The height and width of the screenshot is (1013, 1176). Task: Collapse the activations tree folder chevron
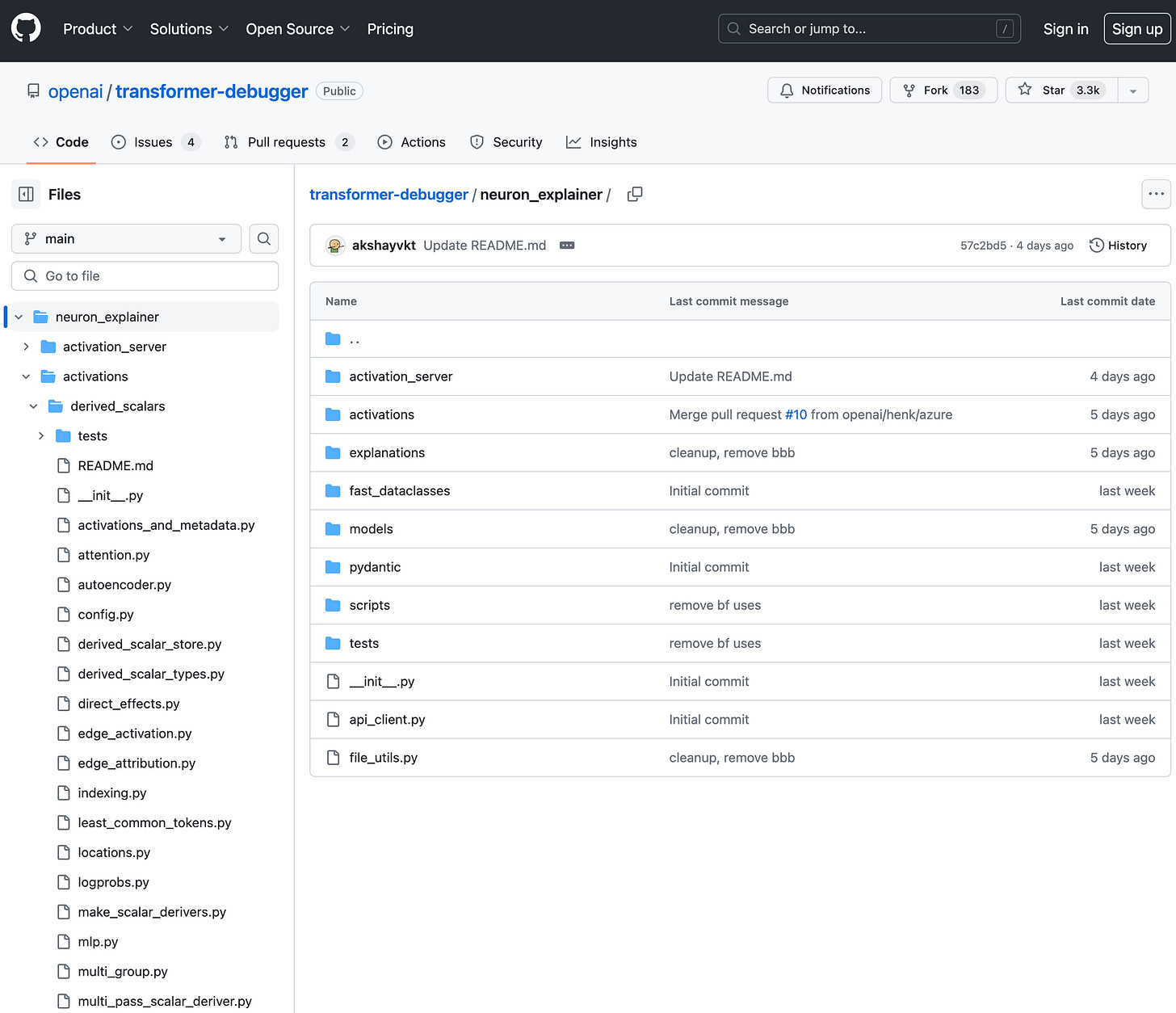tap(26, 376)
